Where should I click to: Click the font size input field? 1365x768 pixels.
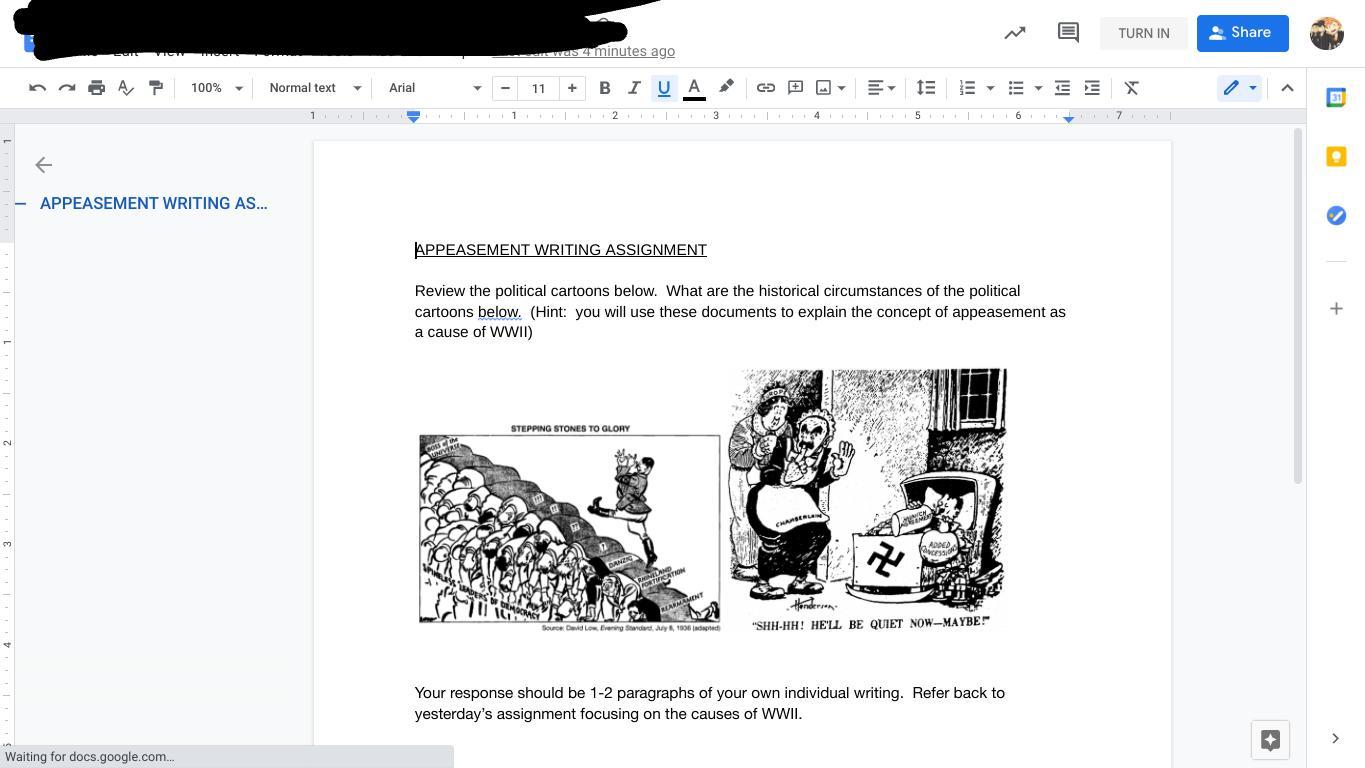pyautogui.click(x=538, y=88)
